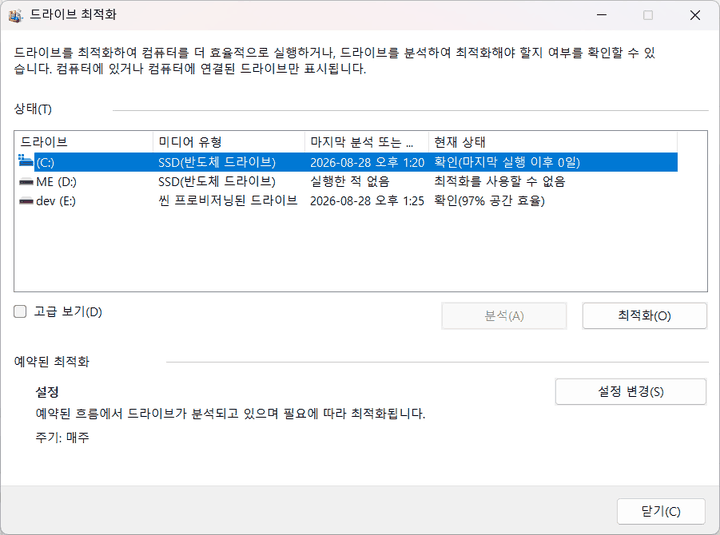Click SSD(반도체 드라이브) cell in ME (D:) row
Viewport: 720px width, 535px height.
217,182
